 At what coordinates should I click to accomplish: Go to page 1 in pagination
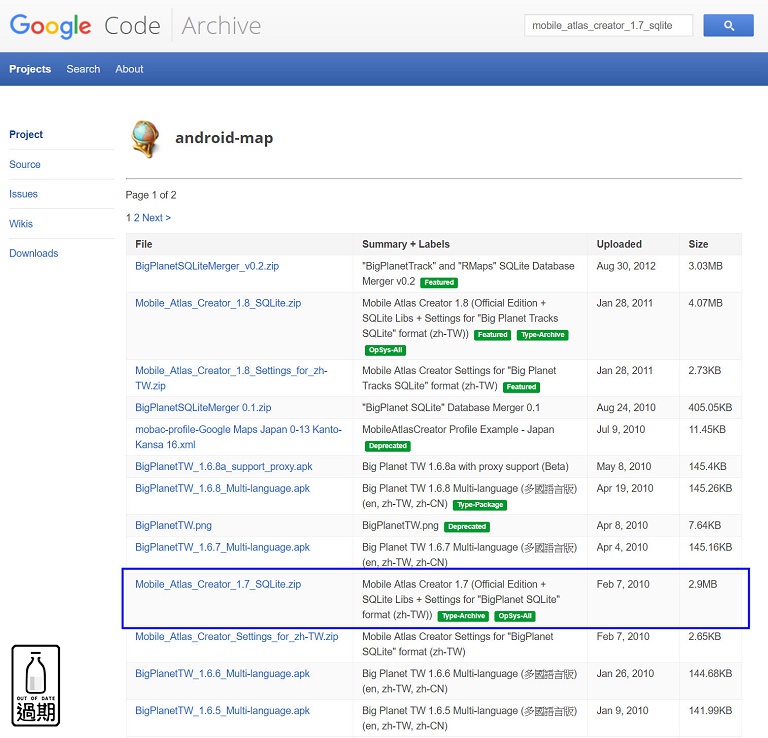pos(128,217)
